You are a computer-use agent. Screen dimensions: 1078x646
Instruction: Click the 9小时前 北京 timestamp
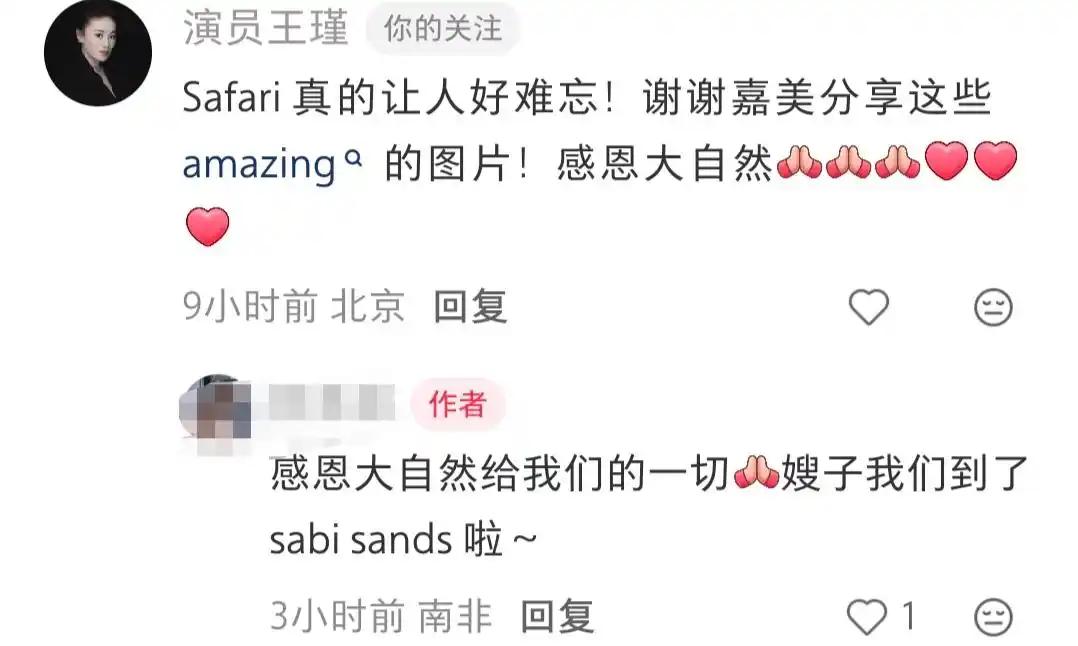294,307
